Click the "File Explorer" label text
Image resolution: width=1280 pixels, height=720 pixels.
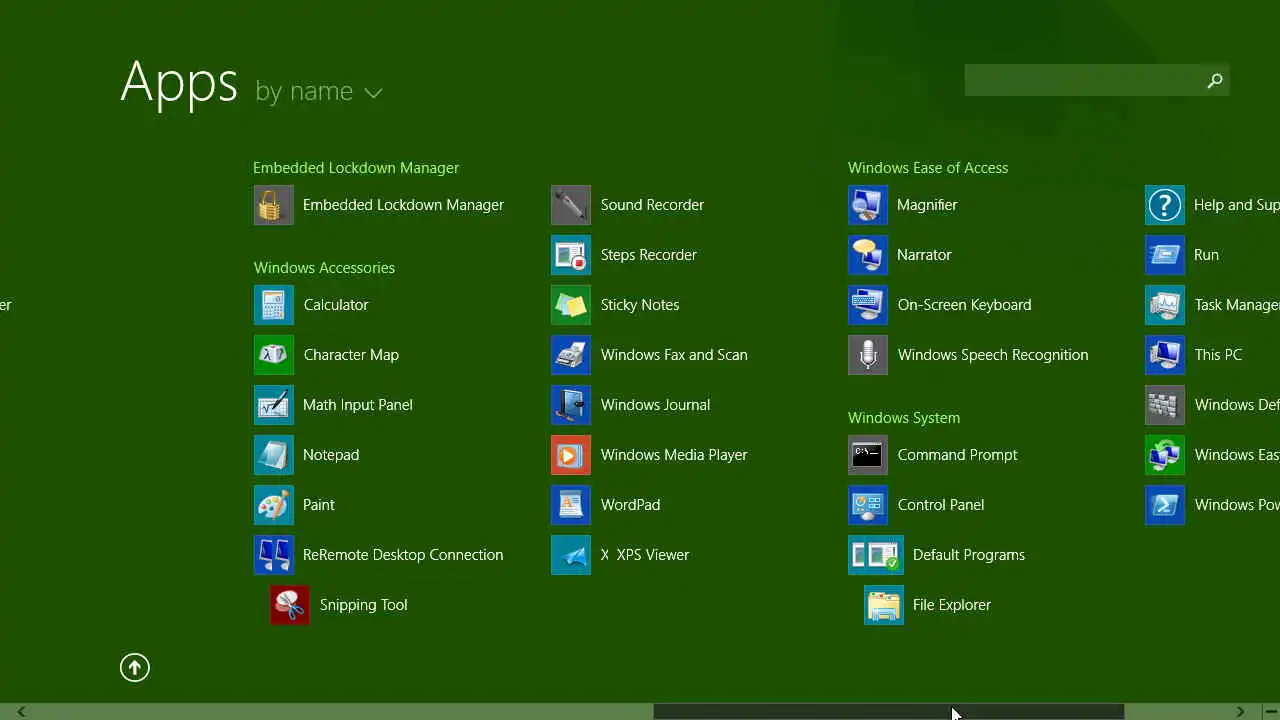(952, 605)
